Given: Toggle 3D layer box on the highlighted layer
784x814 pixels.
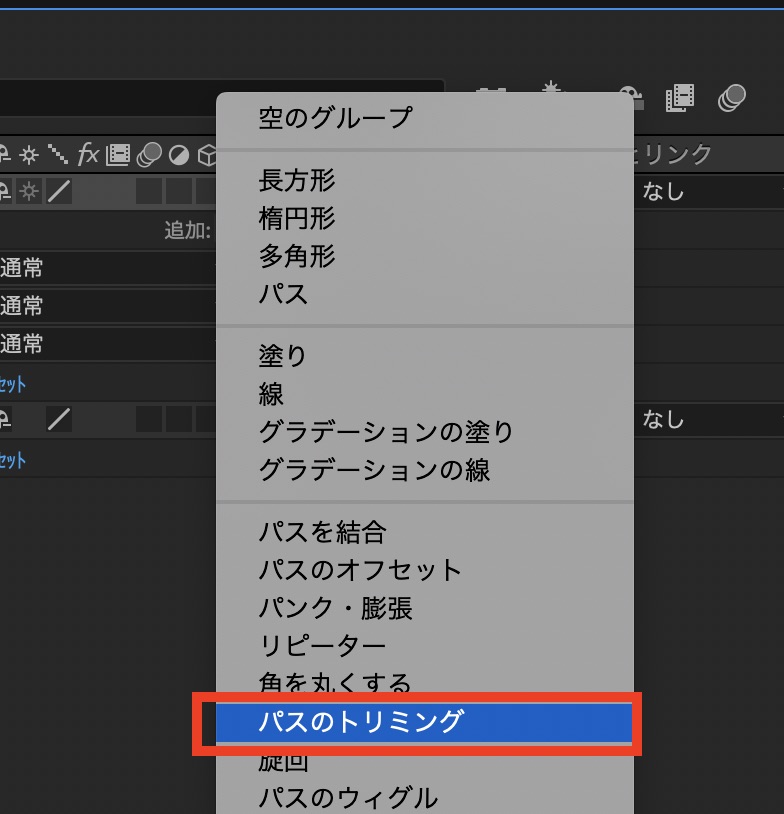Looking at the screenshot, I should pyautogui.click(x=206, y=192).
